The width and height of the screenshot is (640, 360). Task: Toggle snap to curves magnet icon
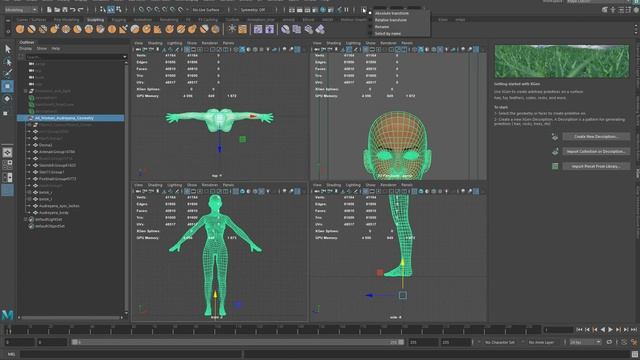click(x=149, y=9)
